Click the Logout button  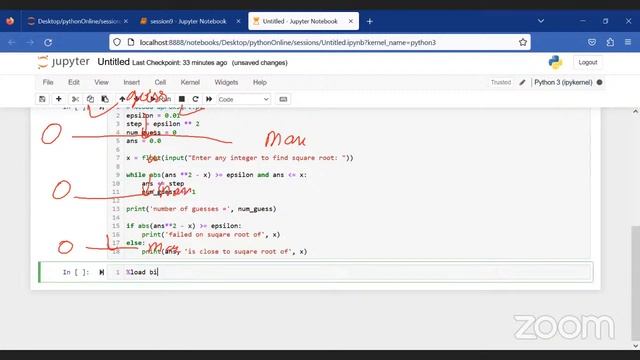[x=588, y=62]
